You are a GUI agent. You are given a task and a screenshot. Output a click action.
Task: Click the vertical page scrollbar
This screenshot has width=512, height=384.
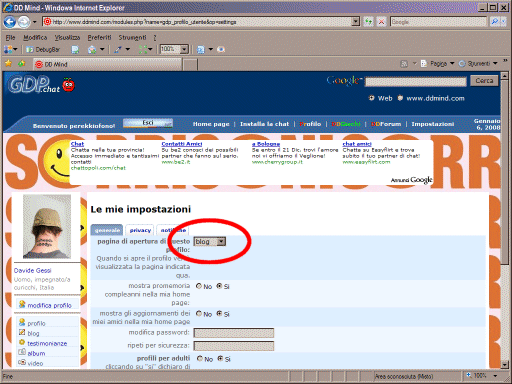[505, 220]
